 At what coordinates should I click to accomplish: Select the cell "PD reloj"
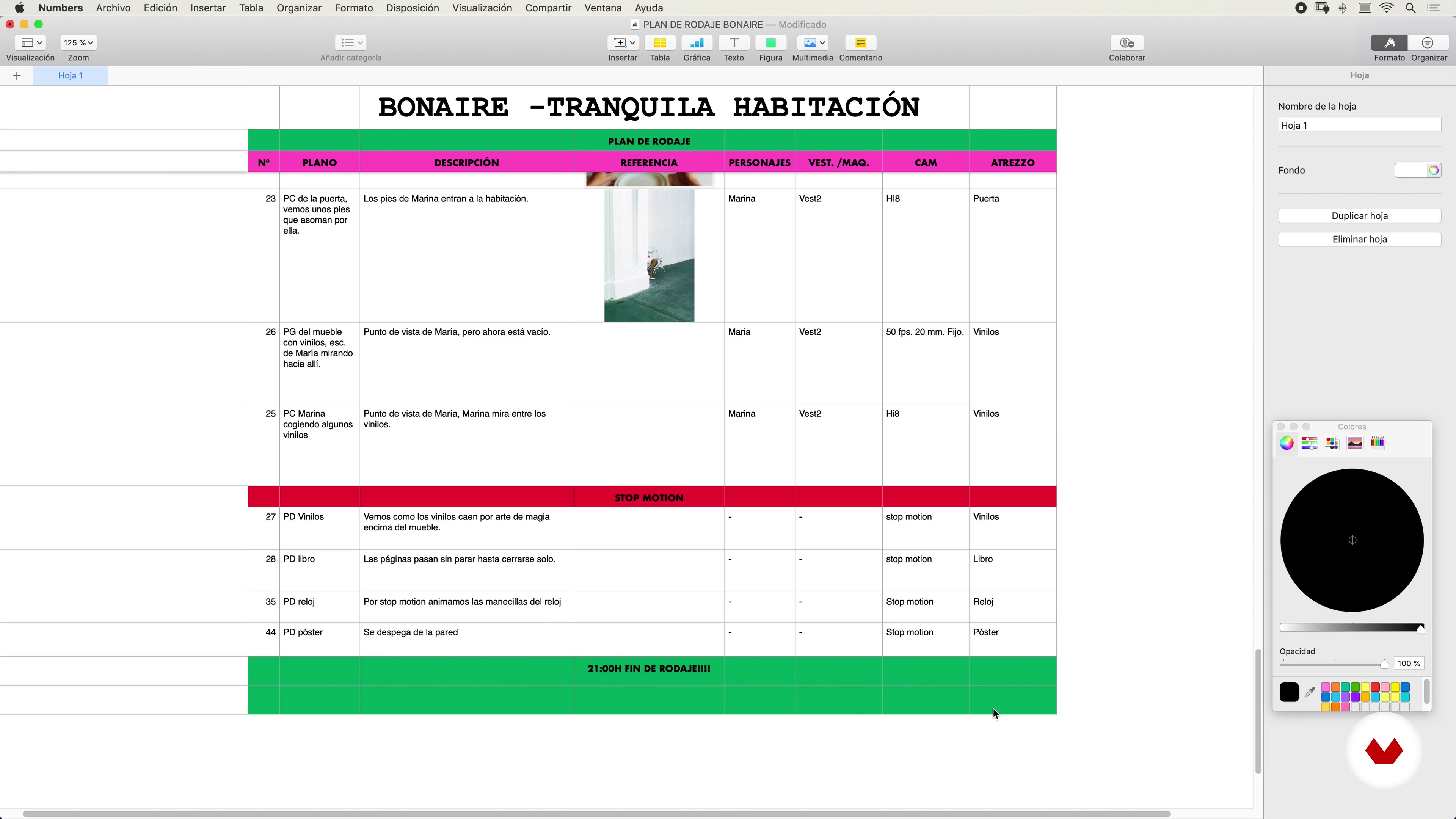click(319, 607)
